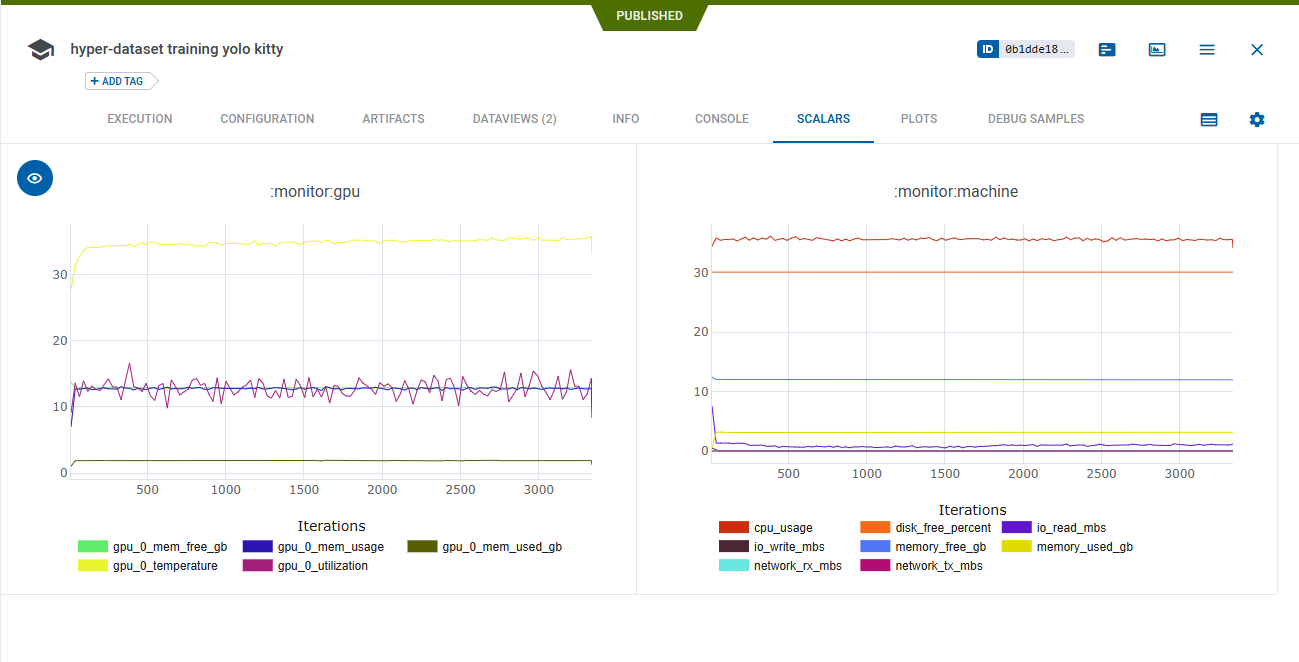
Task: Switch to the PLOTS tab
Action: (918, 118)
